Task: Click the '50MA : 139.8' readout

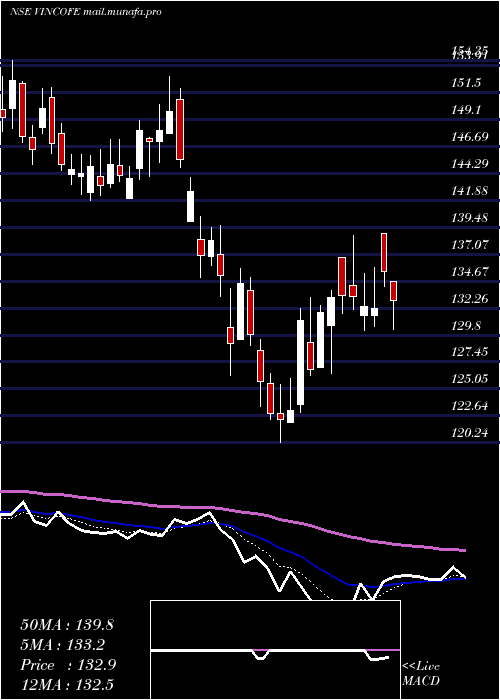Action: 67,625
